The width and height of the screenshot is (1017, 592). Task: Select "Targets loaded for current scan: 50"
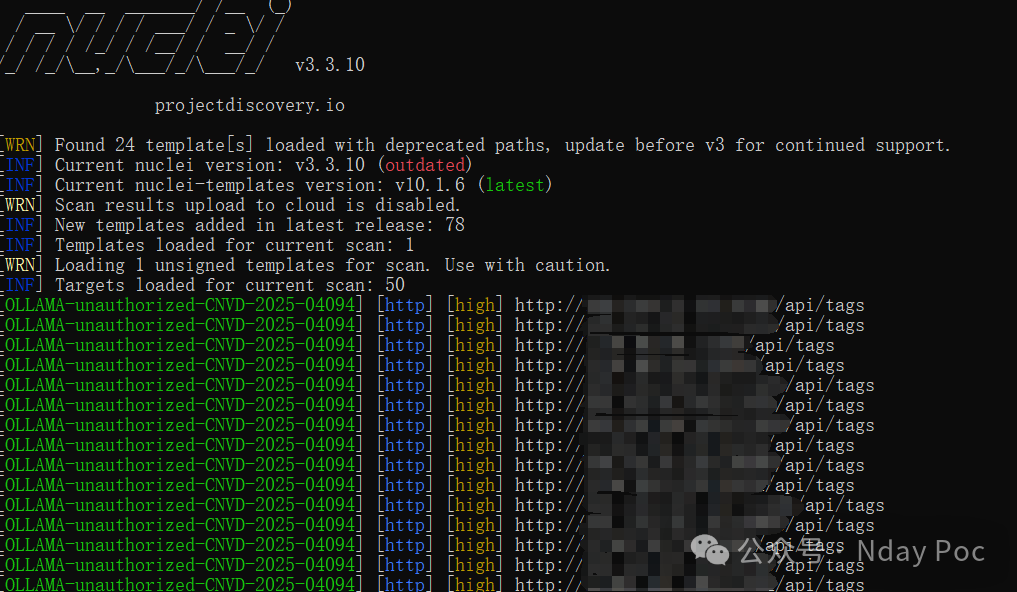coord(230,286)
